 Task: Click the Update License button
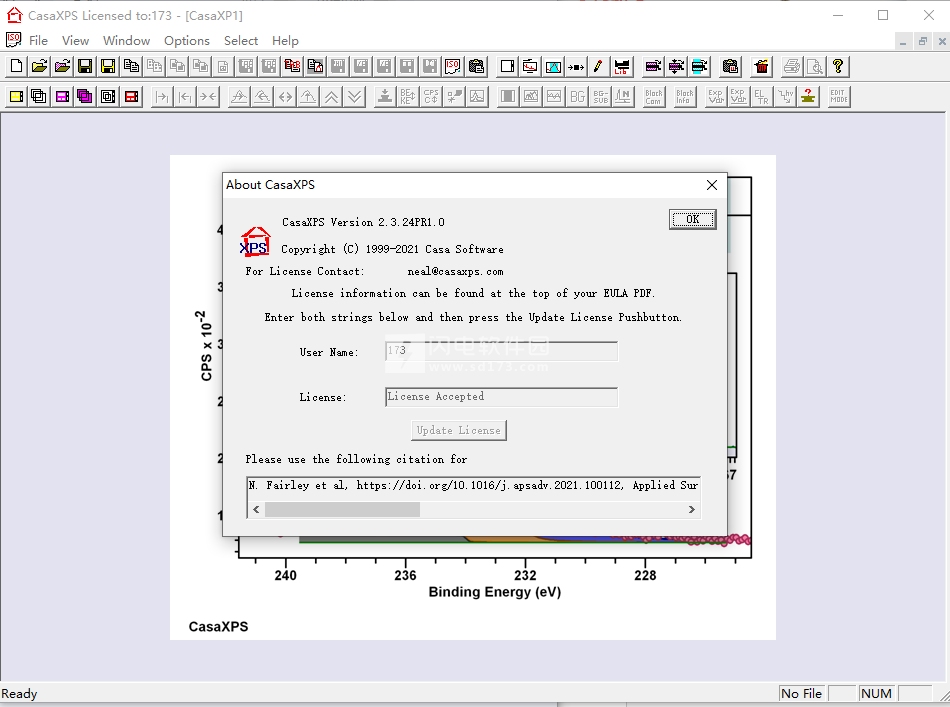click(x=459, y=430)
